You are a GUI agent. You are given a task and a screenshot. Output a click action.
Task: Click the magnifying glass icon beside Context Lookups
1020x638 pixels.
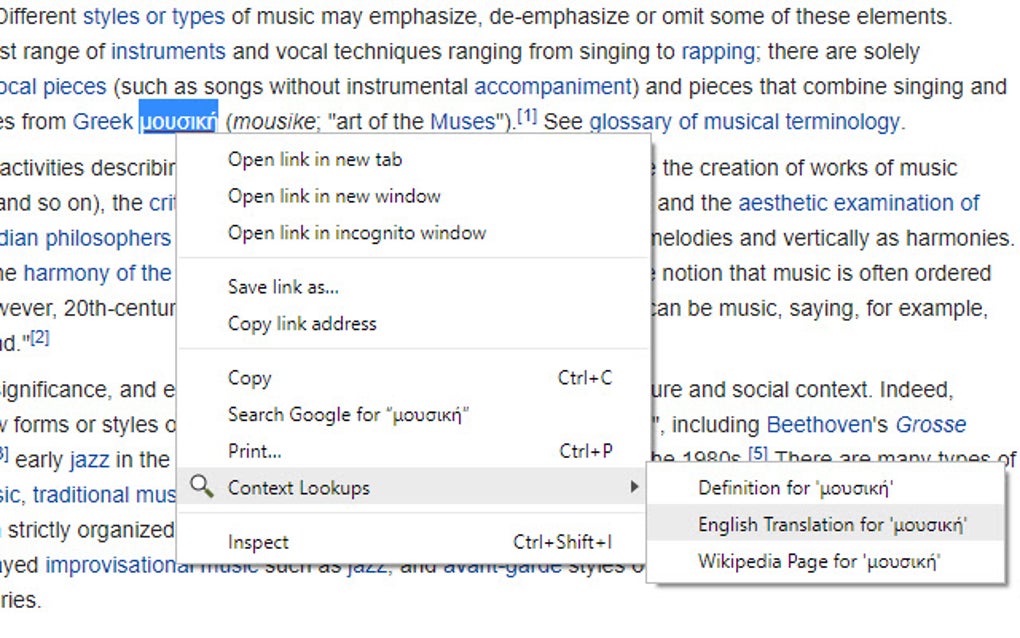point(200,488)
